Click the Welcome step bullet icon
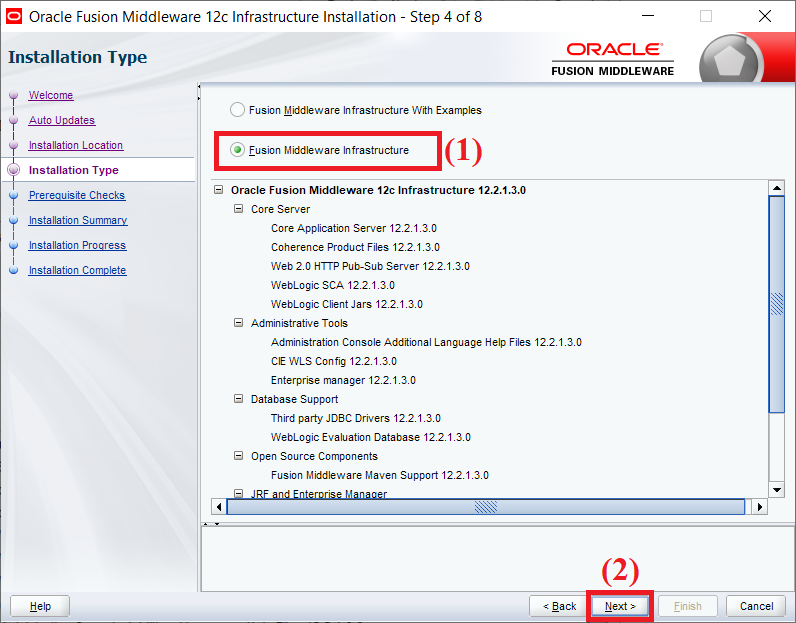This screenshot has width=796, height=623. pyautogui.click(x=14, y=95)
